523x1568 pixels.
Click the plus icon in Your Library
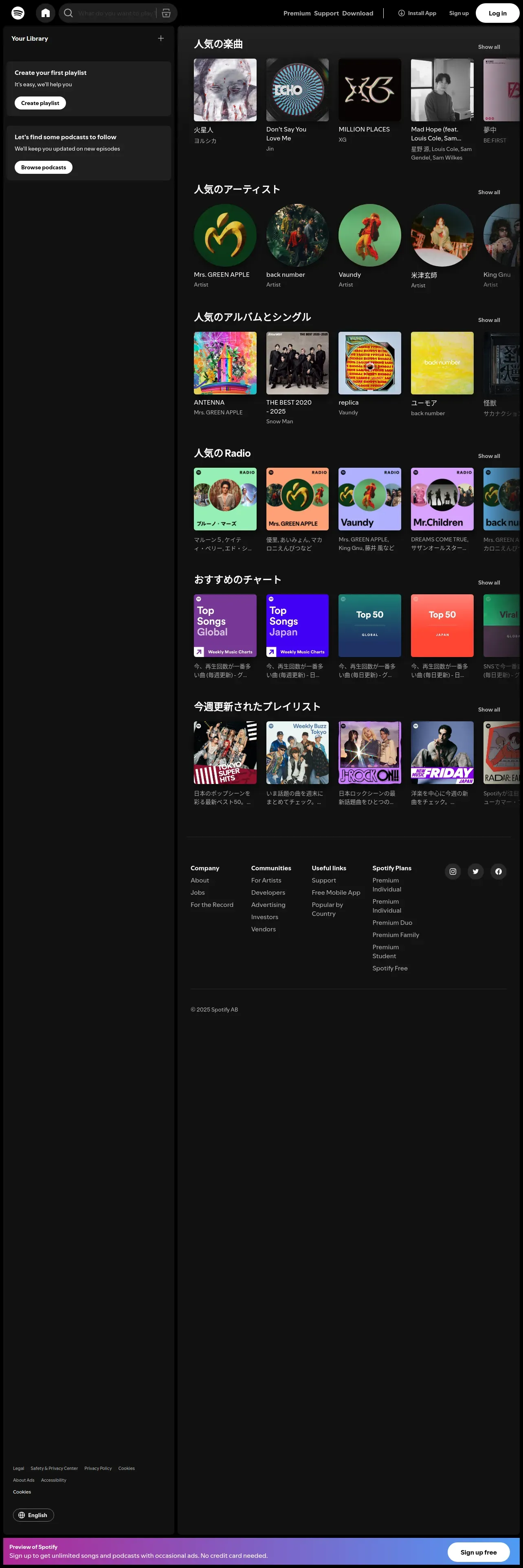pos(161,38)
